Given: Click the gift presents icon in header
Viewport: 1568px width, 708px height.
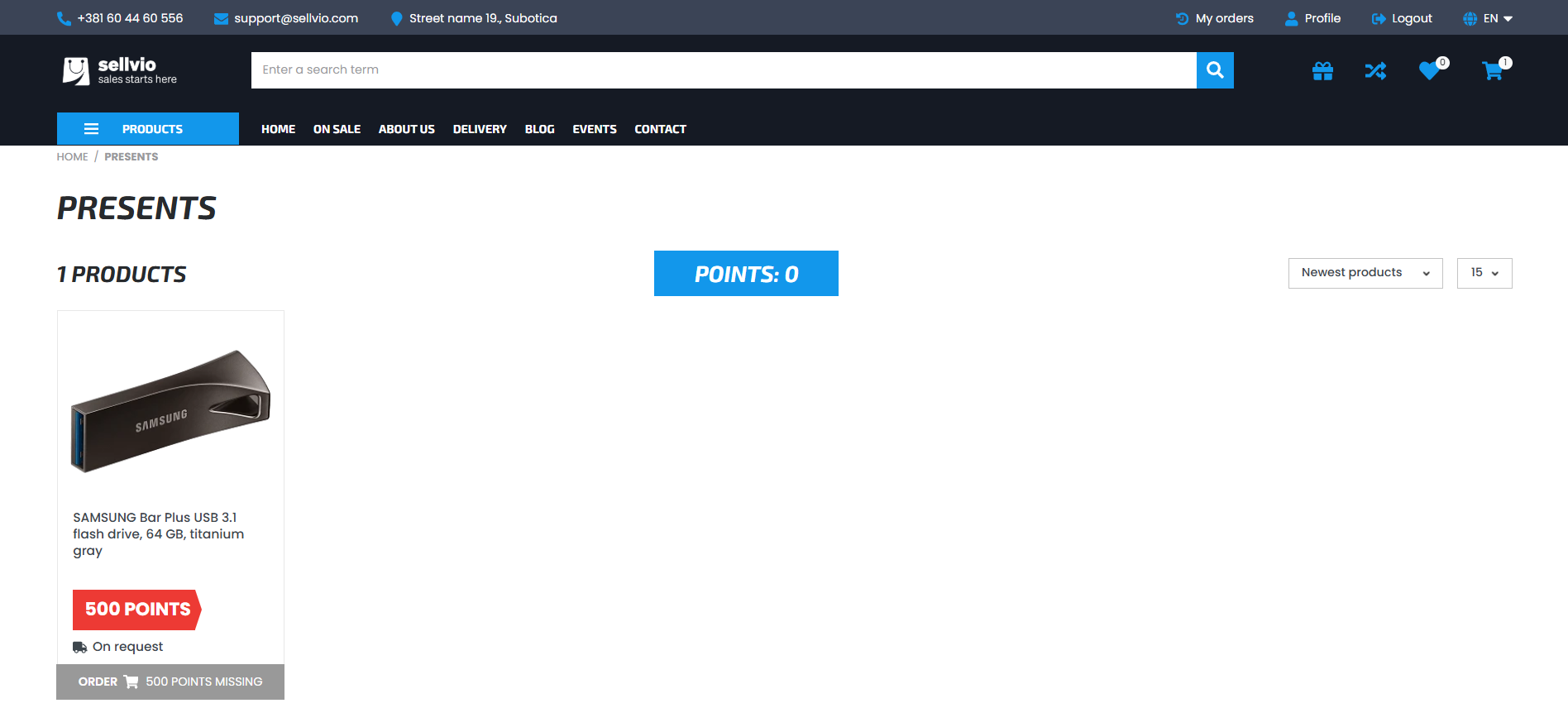Looking at the screenshot, I should point(1322,71).
